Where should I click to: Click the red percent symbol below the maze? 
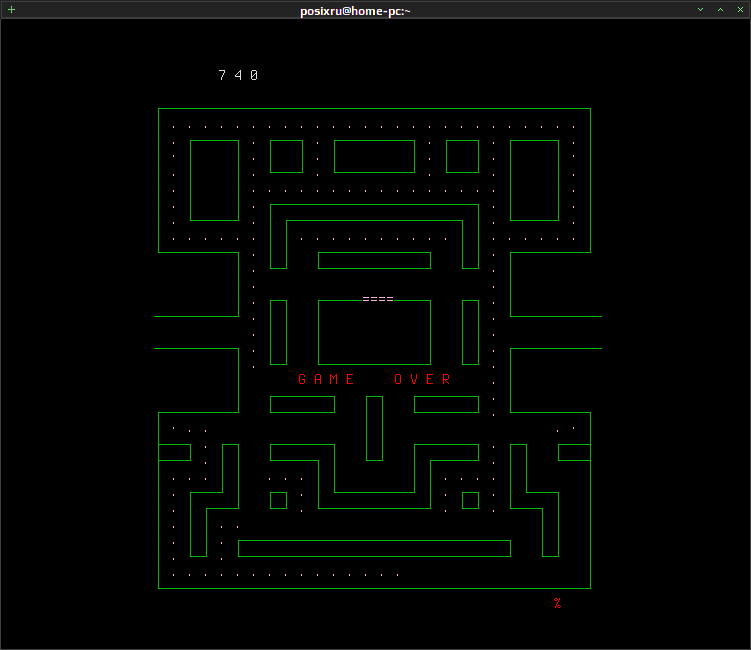pos(558,603)
